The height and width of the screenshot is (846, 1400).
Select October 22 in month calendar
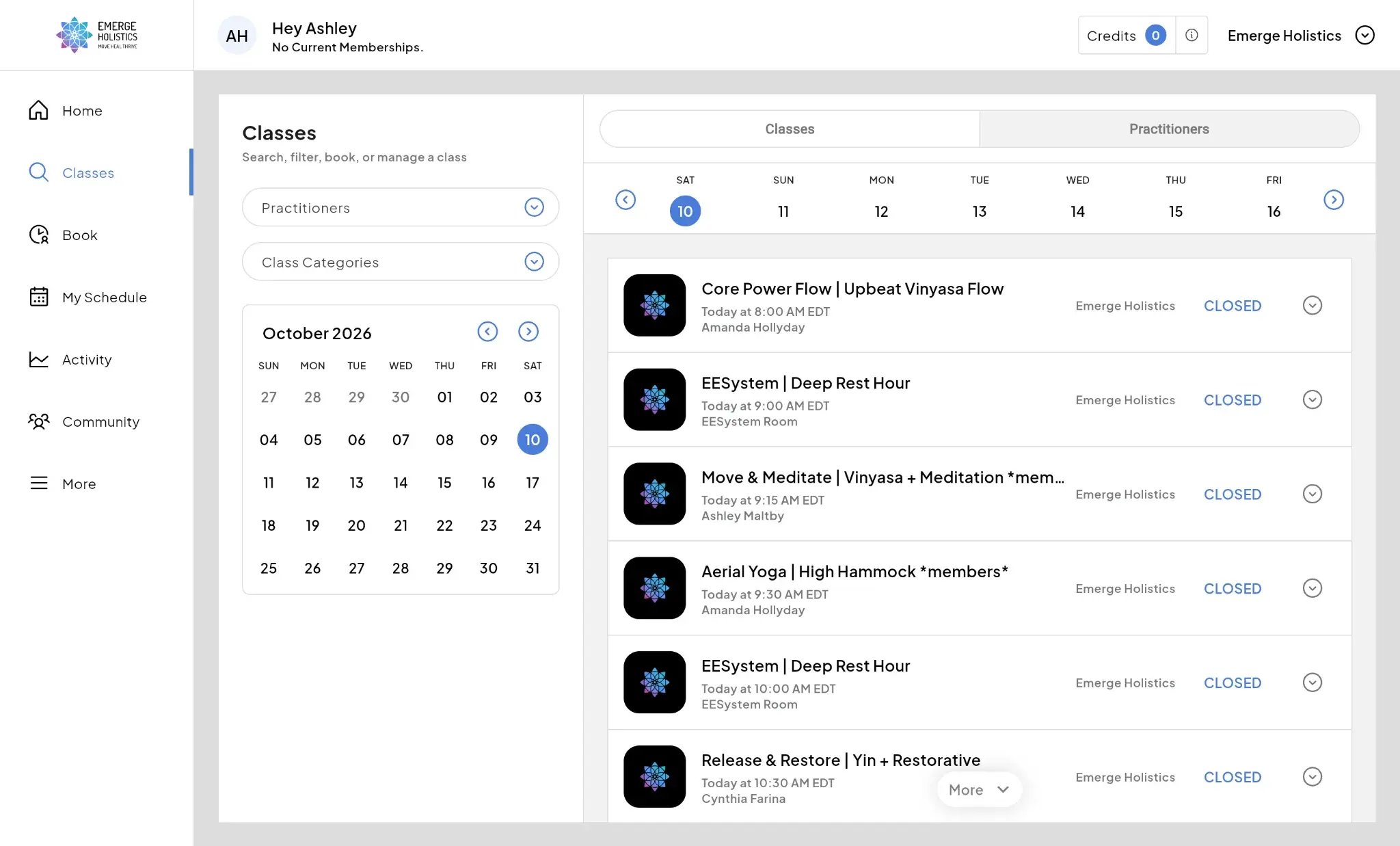(444, 525)
